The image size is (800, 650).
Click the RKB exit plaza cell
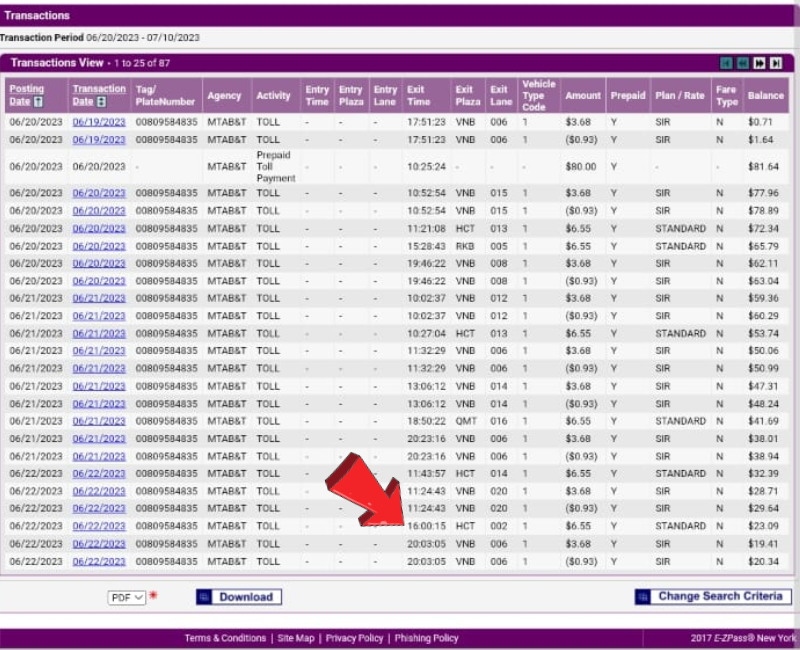[465, 246]
